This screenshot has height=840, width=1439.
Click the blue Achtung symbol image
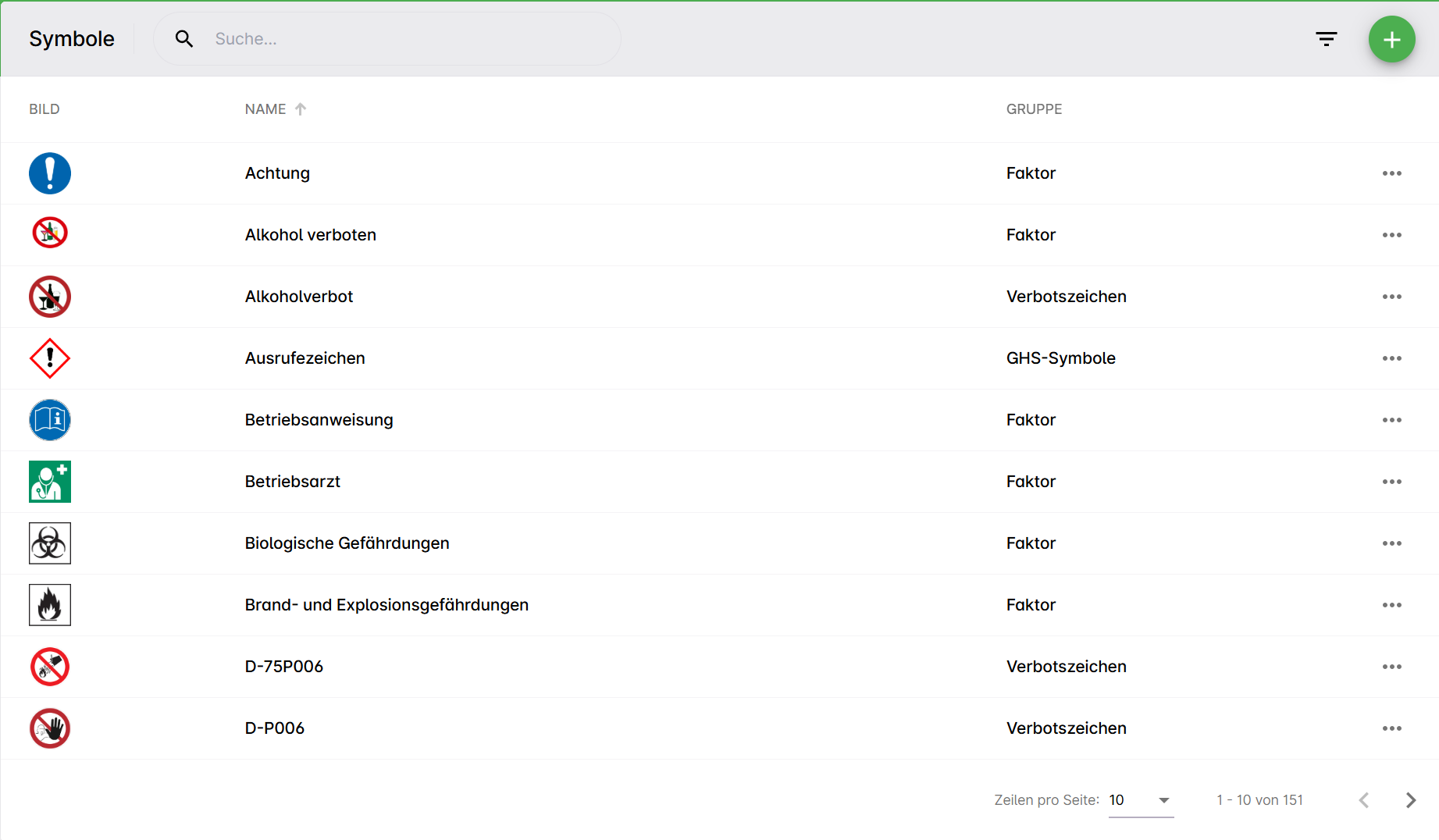50,173
